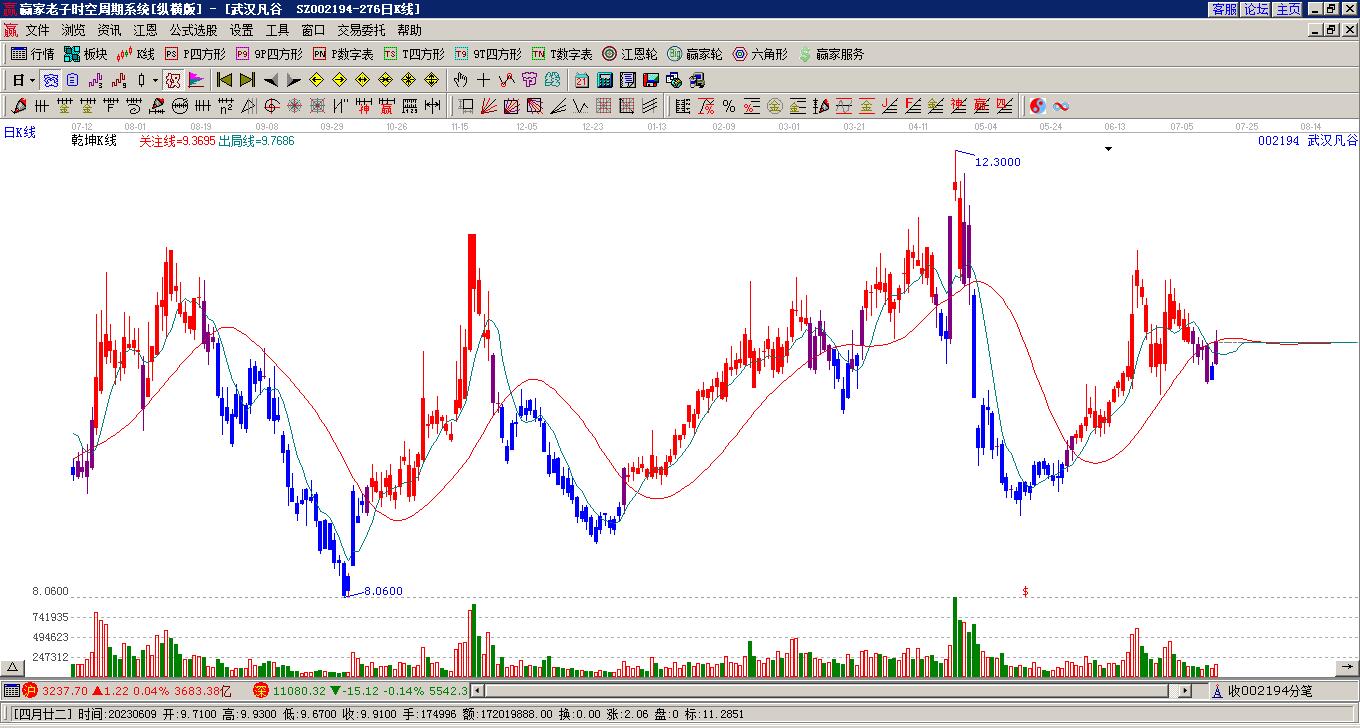Open the 9T四方形 tool
Screen dimensions: 1360x728
tap(488, 54)
